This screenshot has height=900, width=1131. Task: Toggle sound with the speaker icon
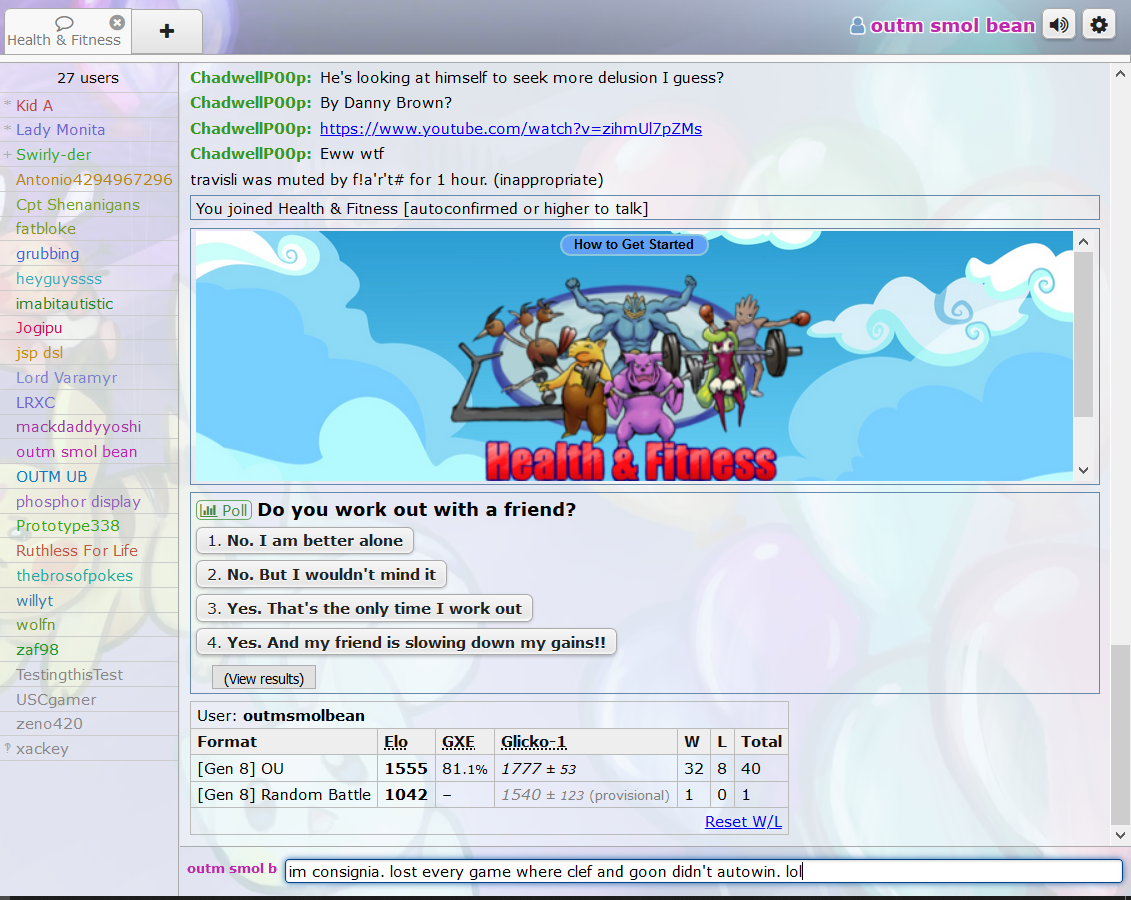click(1058, 25)
